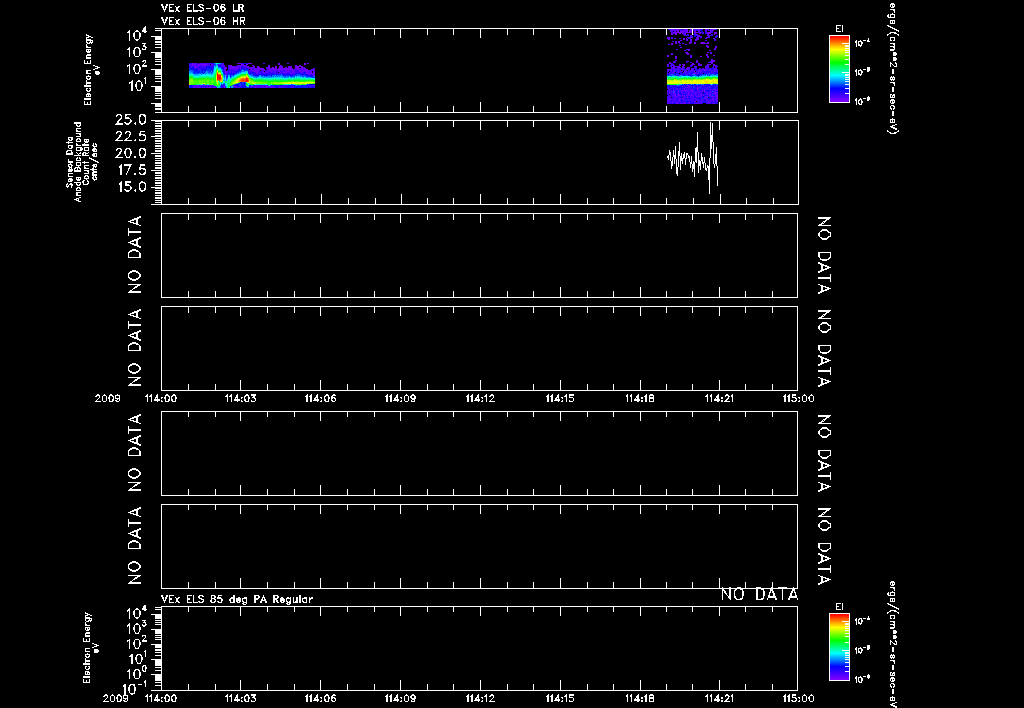Click the 10^1 tick label on the top spectrogram axis
The height and width of the screenshot is (708, 1024).
(x=136, y=86)
